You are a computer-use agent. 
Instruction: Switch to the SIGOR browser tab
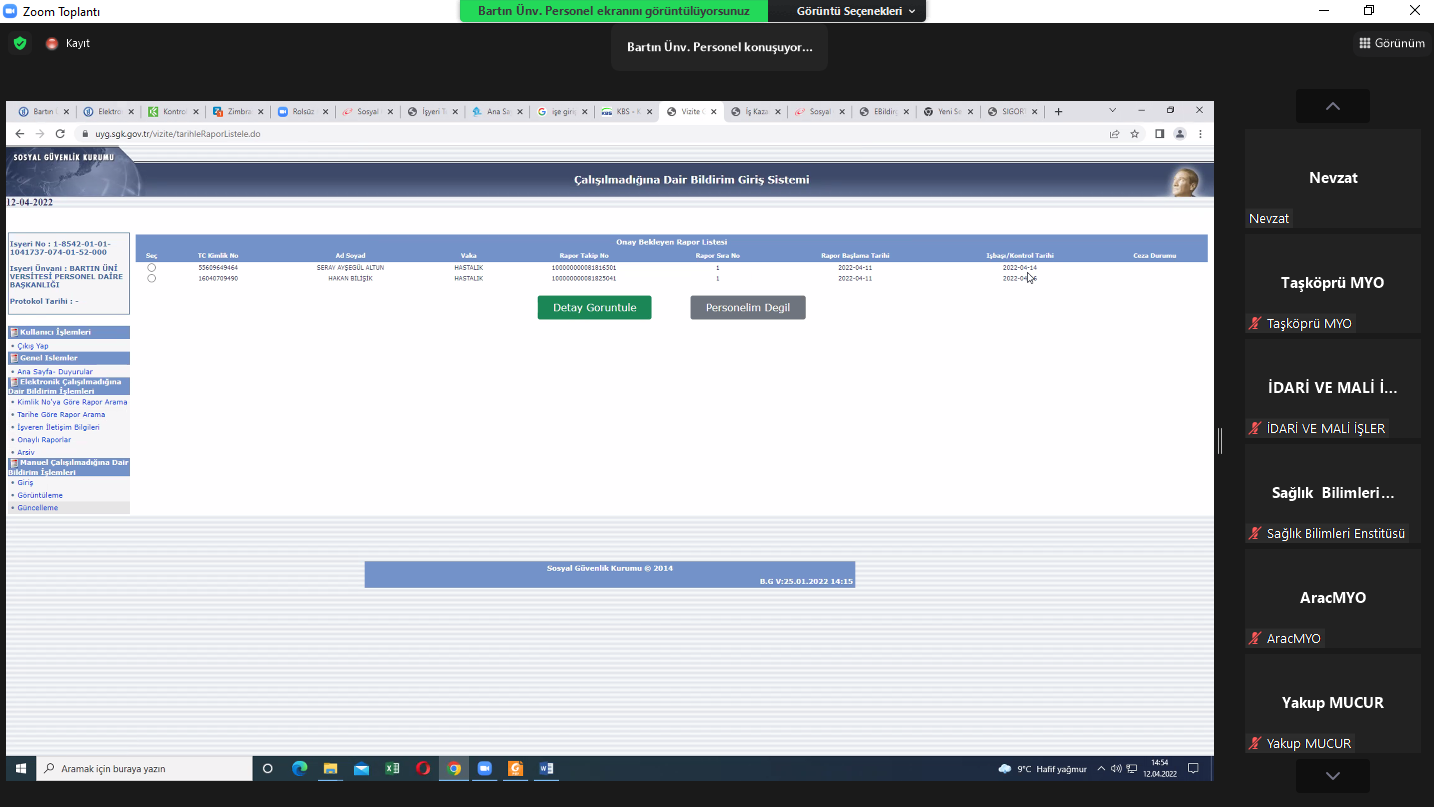1012,112
